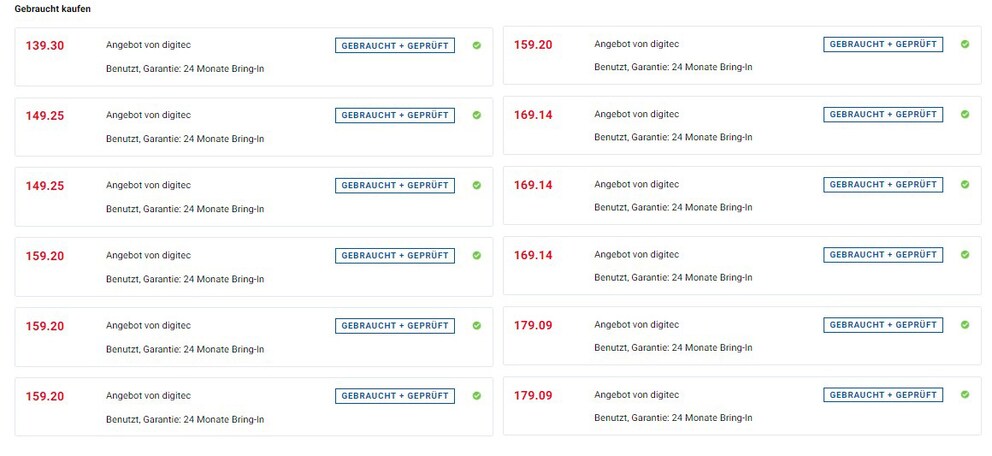This screenshot has height=456, width=992.
Task: Click the Garantie text in the first 179.09 offer
Action: (x=673, y=348)
